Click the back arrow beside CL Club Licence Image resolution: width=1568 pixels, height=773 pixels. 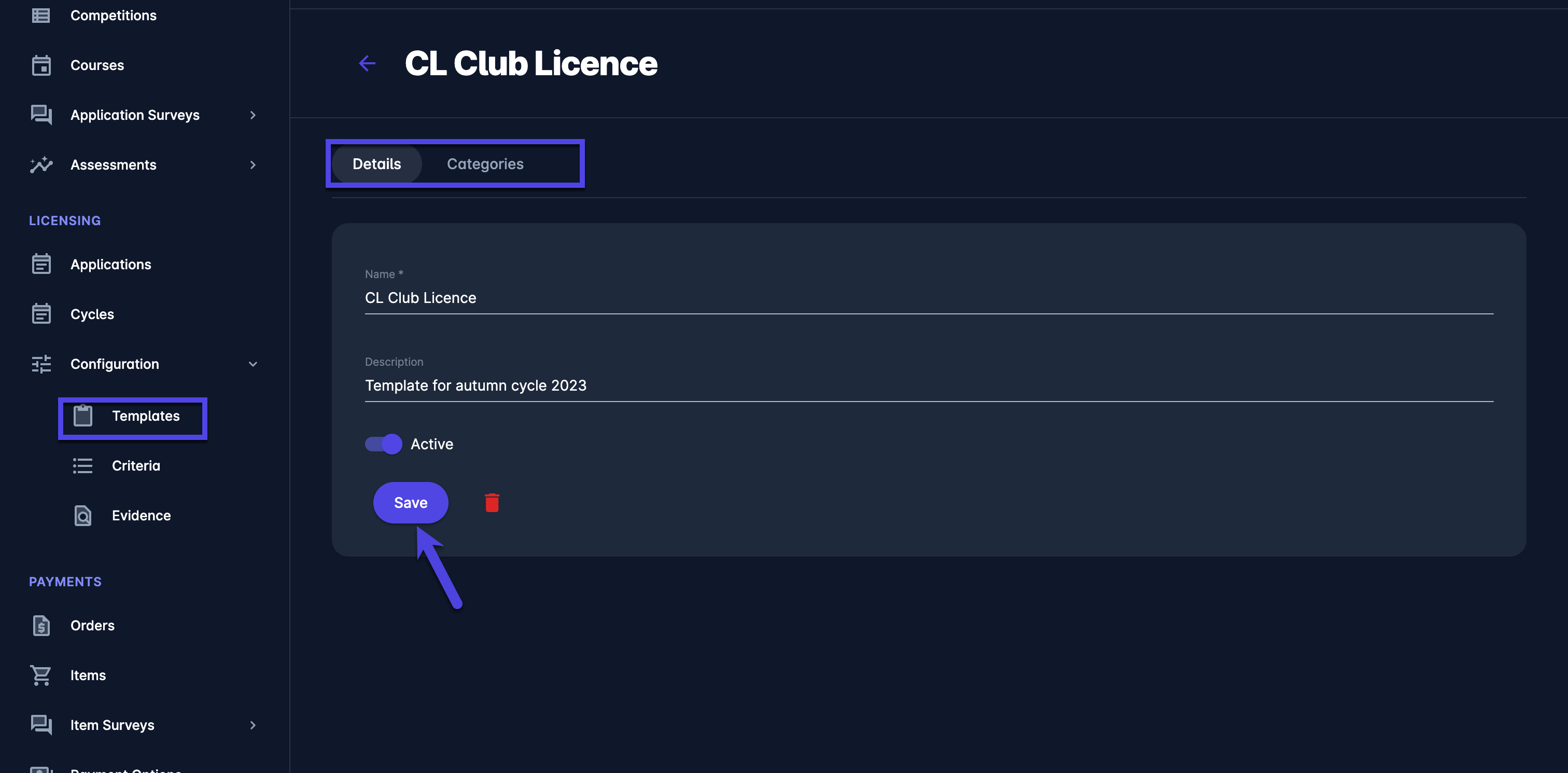click(x=367, y=63)
